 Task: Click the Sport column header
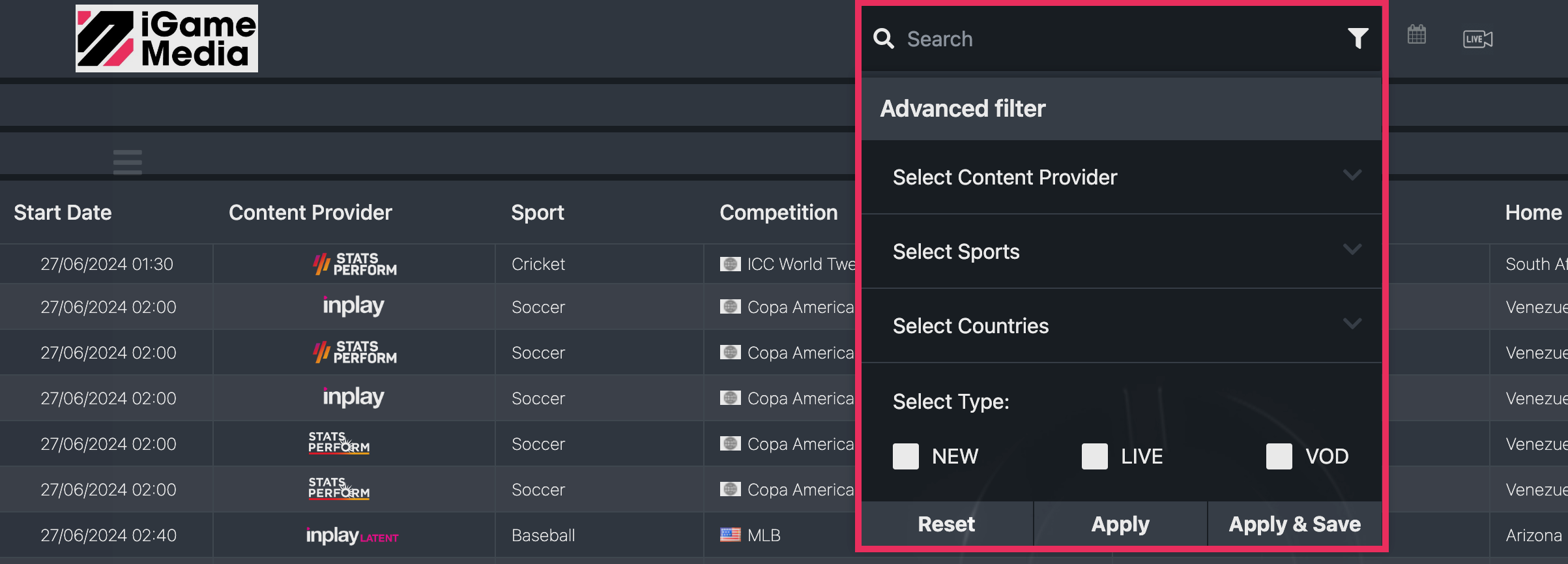coord(537,213)
